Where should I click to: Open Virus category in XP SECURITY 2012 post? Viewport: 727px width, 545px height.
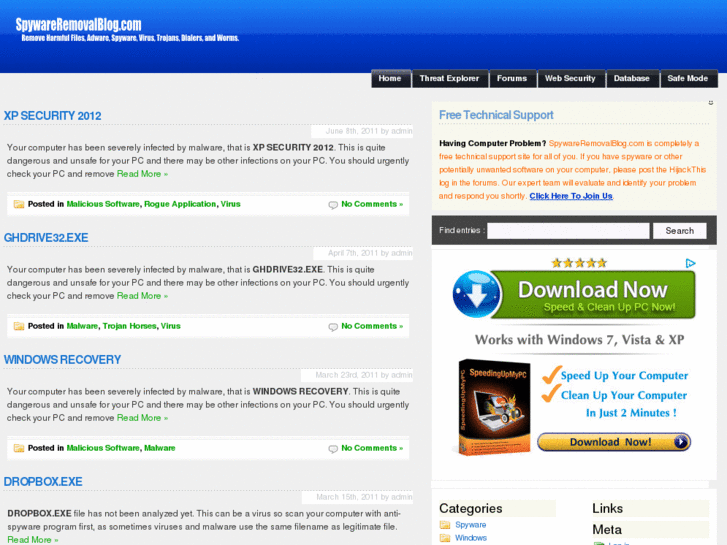(x=230, y=204)
